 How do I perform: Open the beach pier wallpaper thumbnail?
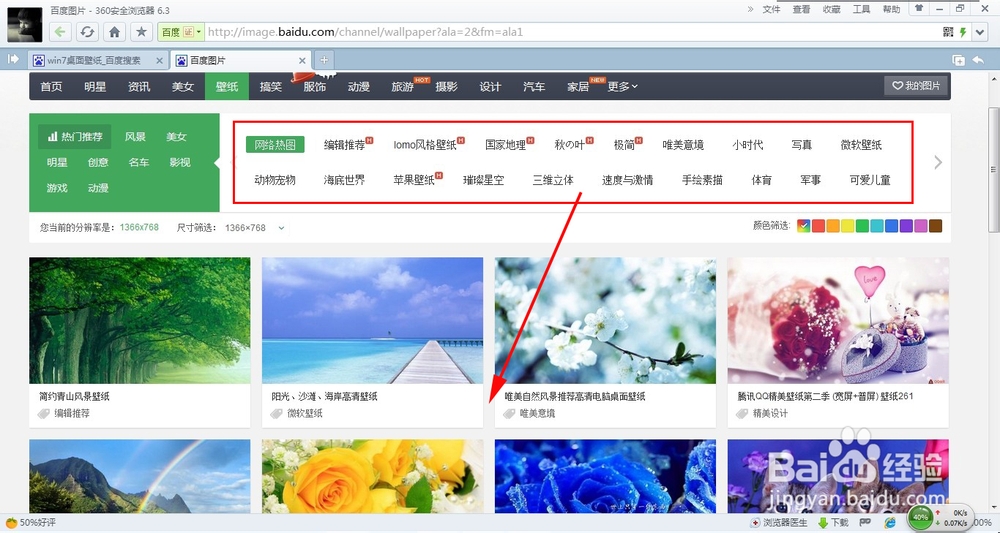(x=372, y=320)
